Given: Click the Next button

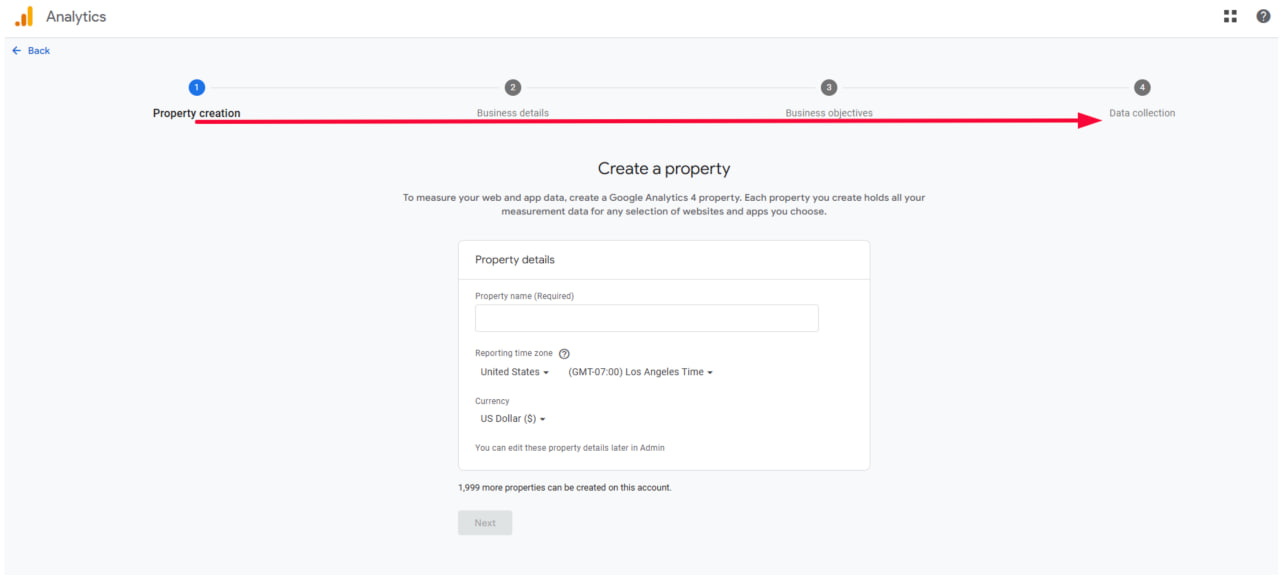Looking at the screenshot, I should click(x=485, y=523).
